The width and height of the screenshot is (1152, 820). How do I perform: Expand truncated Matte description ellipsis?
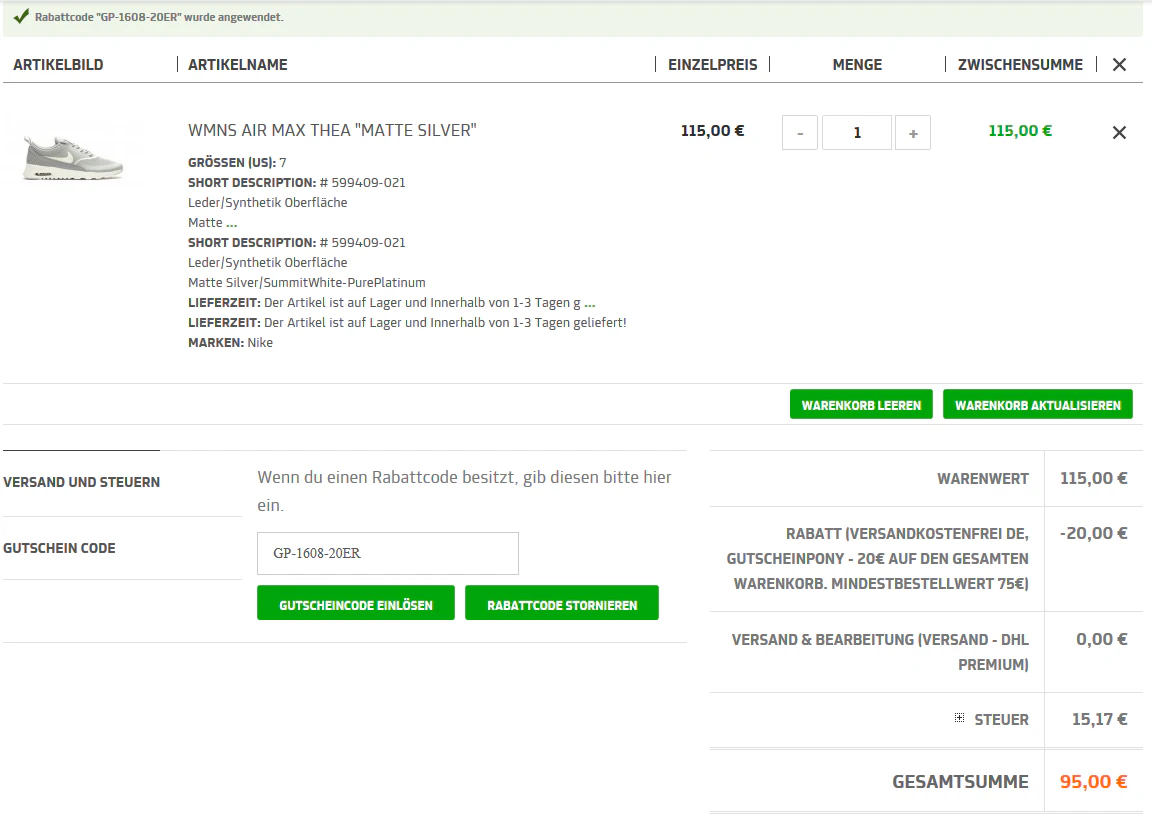click(231, 223)
